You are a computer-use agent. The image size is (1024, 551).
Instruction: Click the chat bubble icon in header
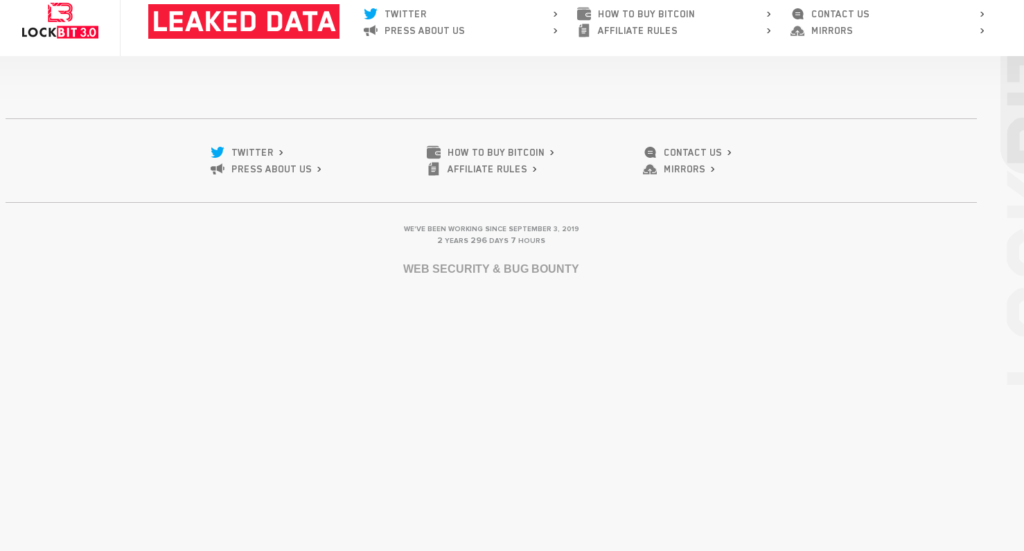coord(797,14)
